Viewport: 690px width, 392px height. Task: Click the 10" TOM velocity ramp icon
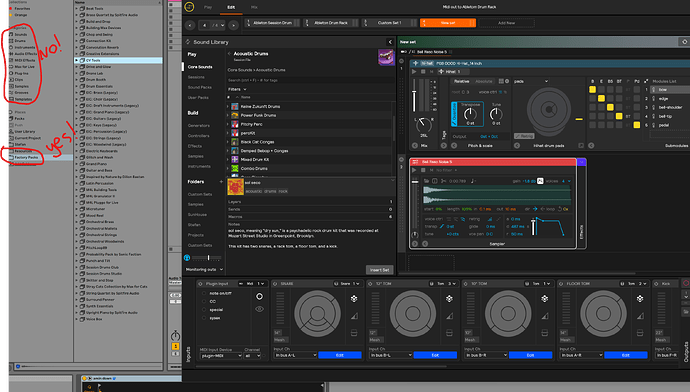[545, 316]
